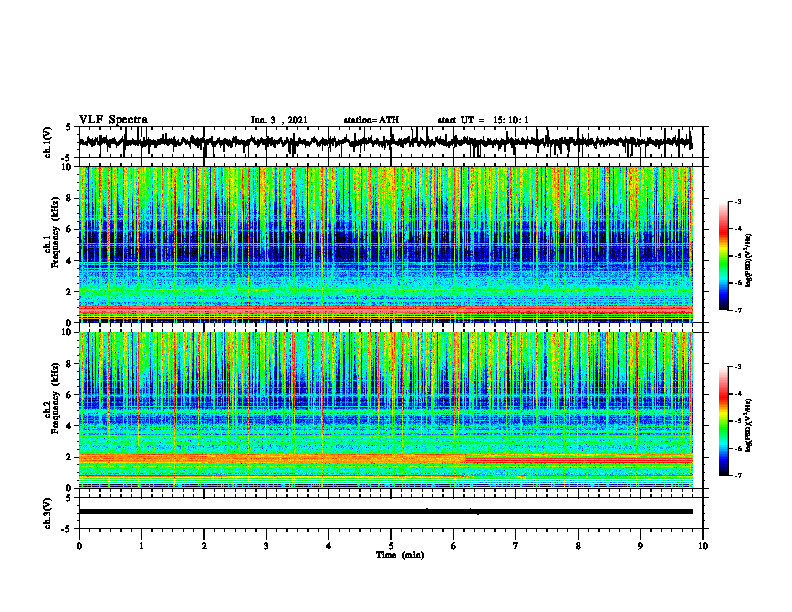
Task: Click the "Time (min)" x-axis label
Action: 400,555
